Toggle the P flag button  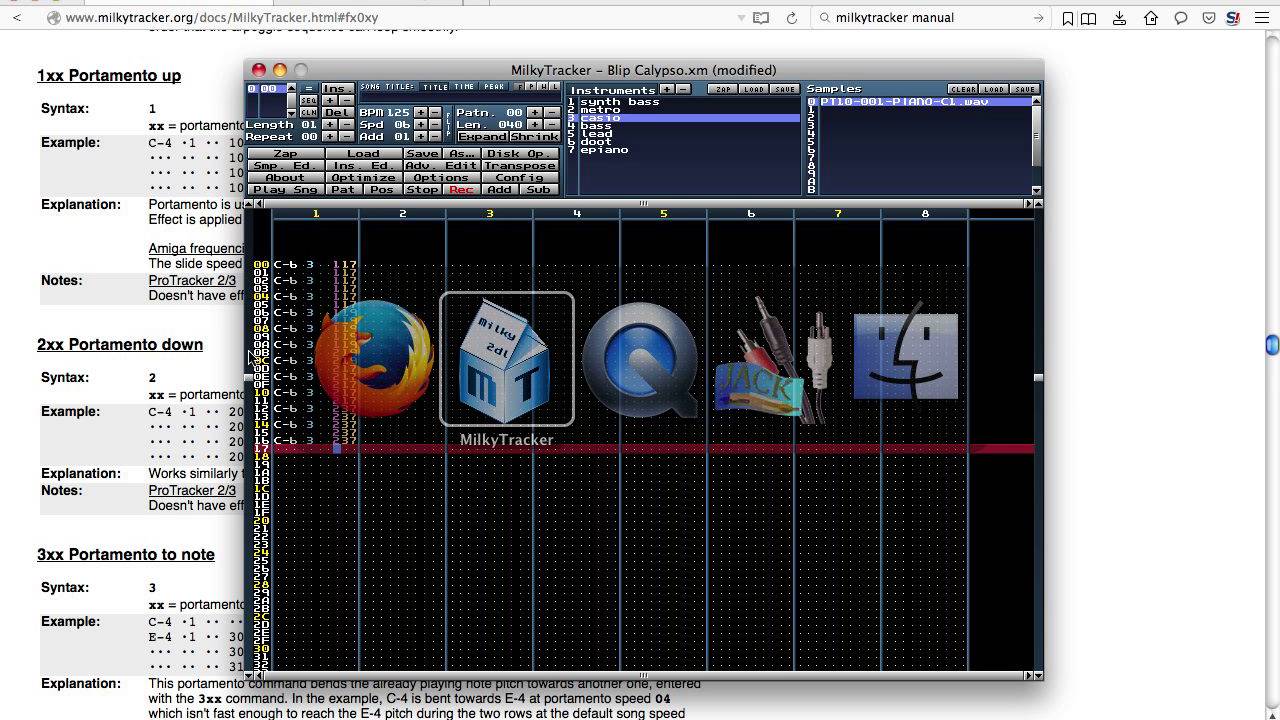[530, 87]
